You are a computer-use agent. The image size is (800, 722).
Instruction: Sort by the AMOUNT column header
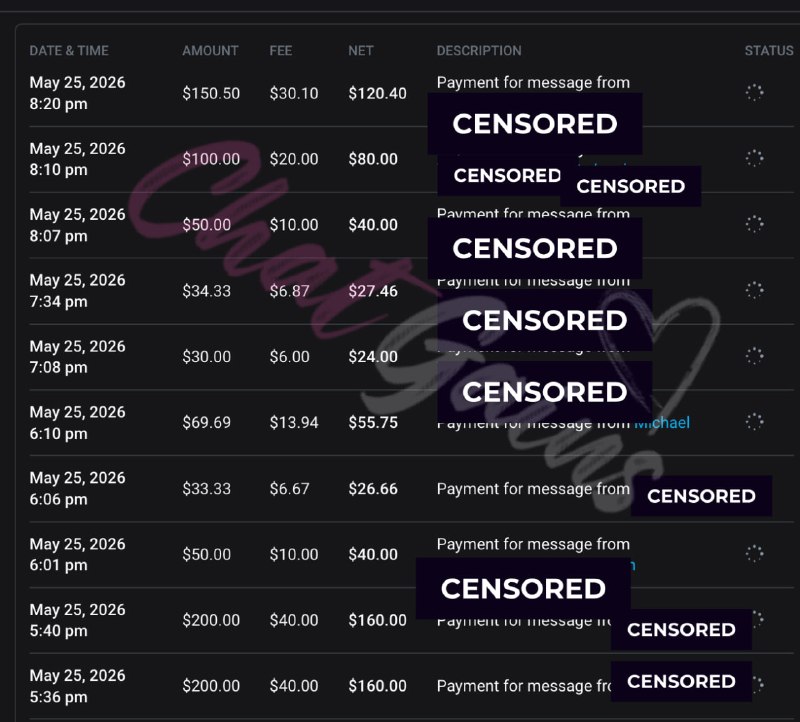tap(210, 51)
